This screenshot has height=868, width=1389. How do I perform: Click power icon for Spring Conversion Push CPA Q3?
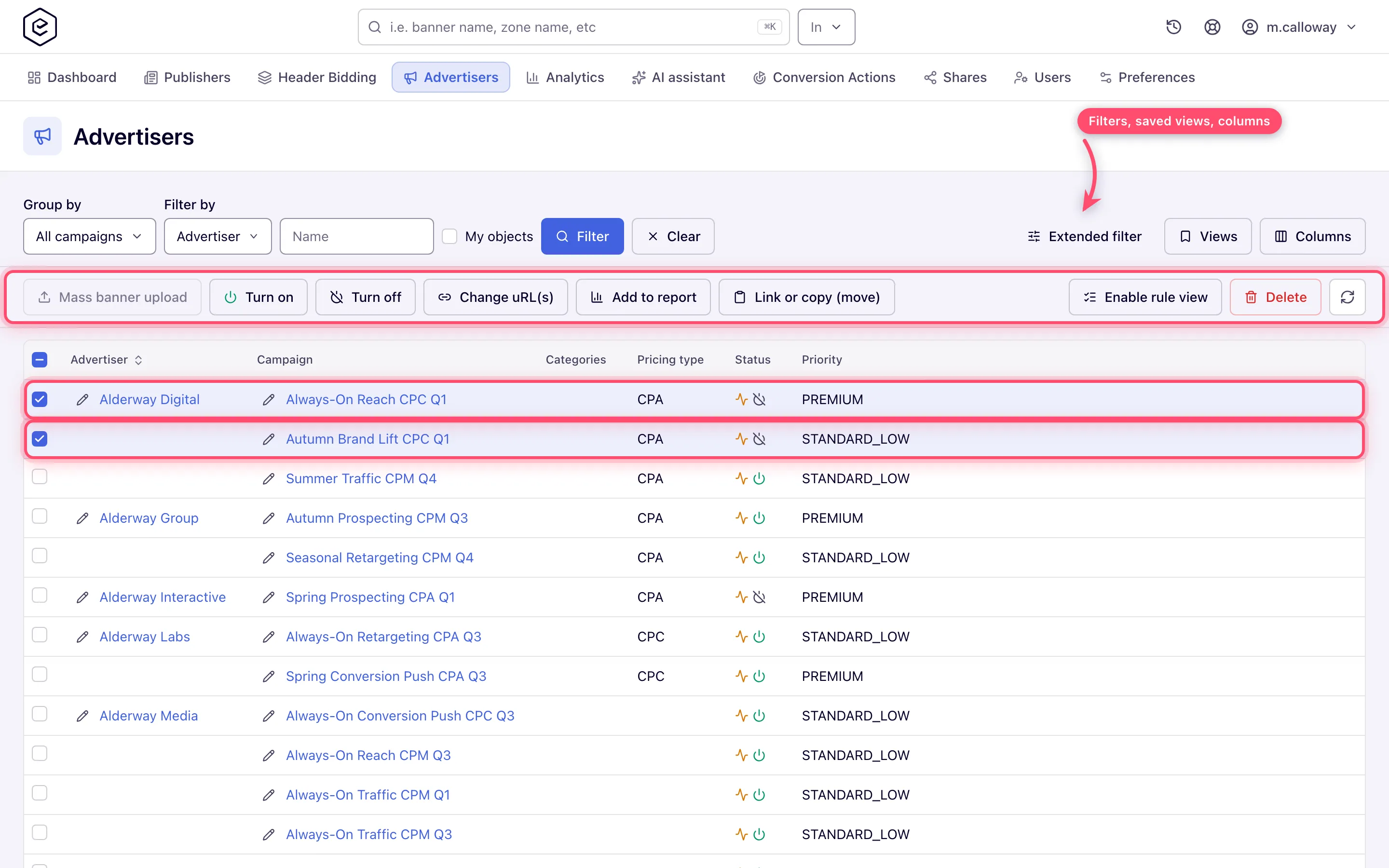[759, 676]
